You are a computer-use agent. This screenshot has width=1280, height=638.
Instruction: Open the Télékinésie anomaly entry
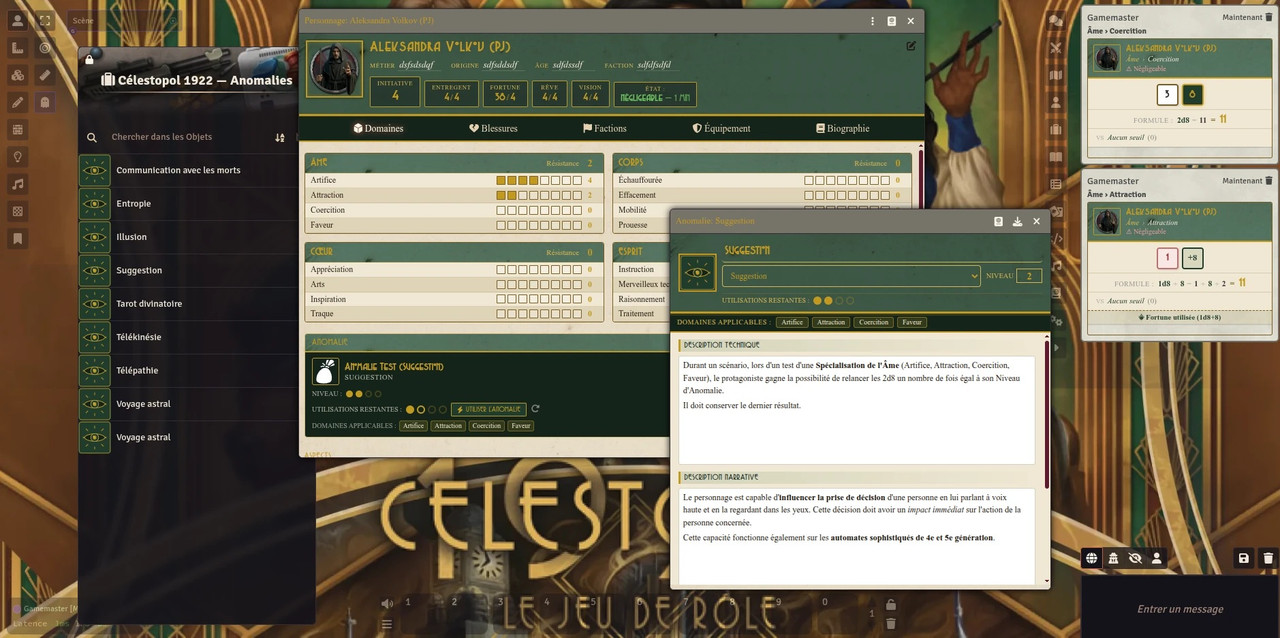tap(188, 337)
